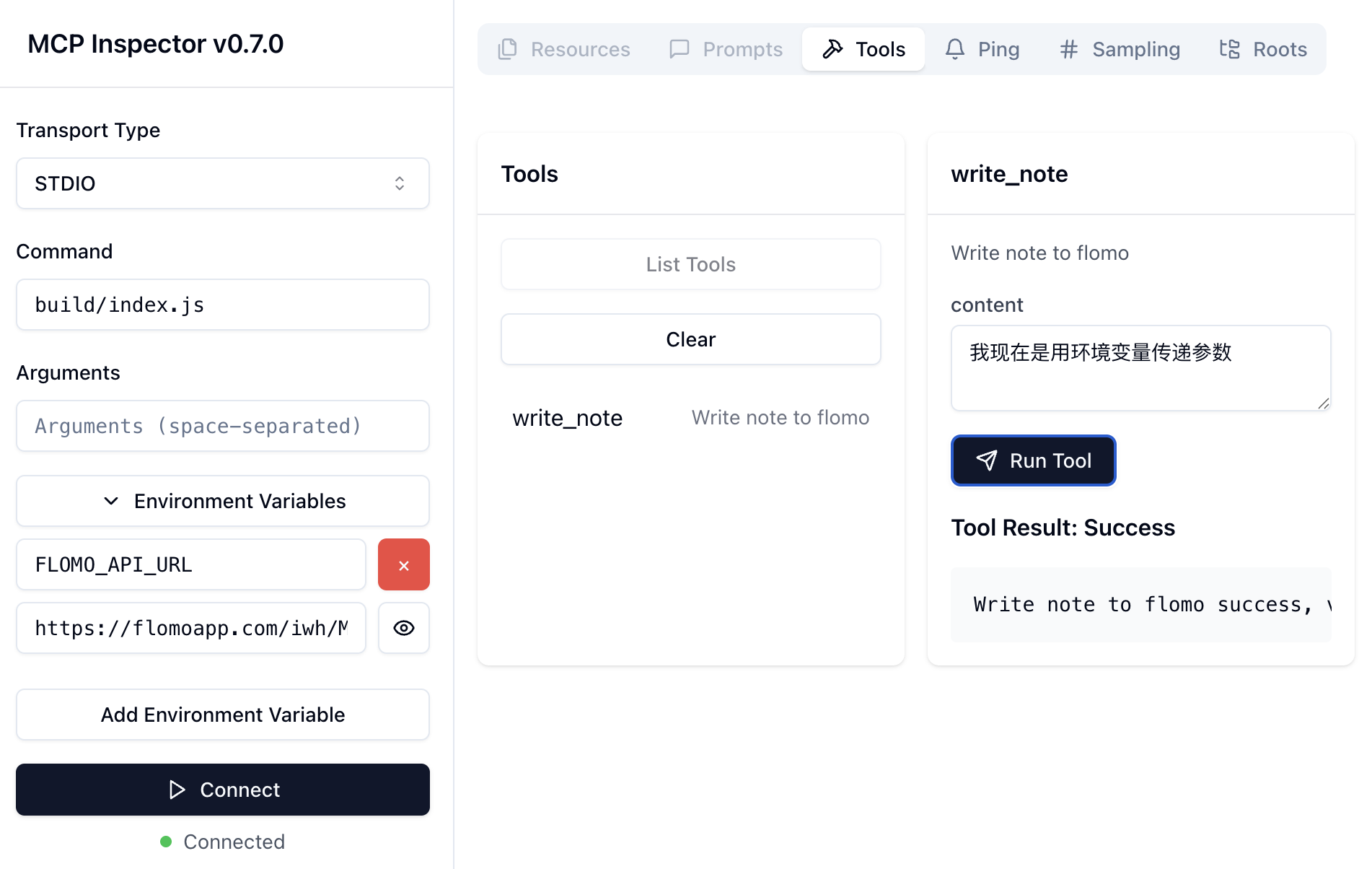This screenshot has width=1372, height=869.
Task: Click the content textarea resize handle
Action: (x=1323, y=403)
